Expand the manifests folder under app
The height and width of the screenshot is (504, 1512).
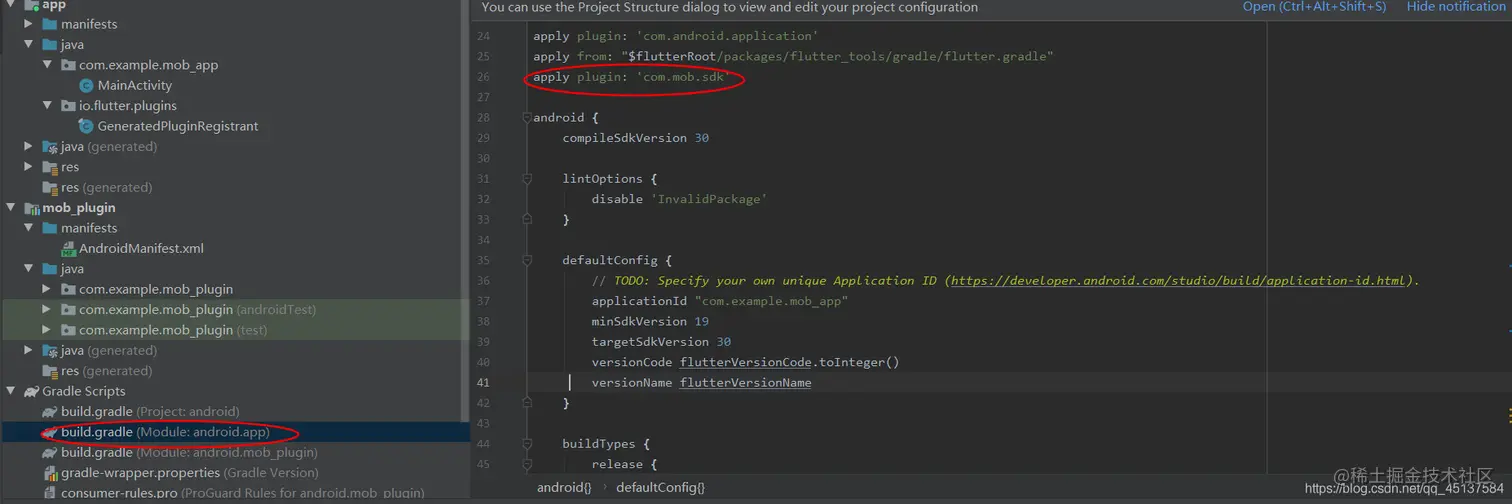(28, 24)
